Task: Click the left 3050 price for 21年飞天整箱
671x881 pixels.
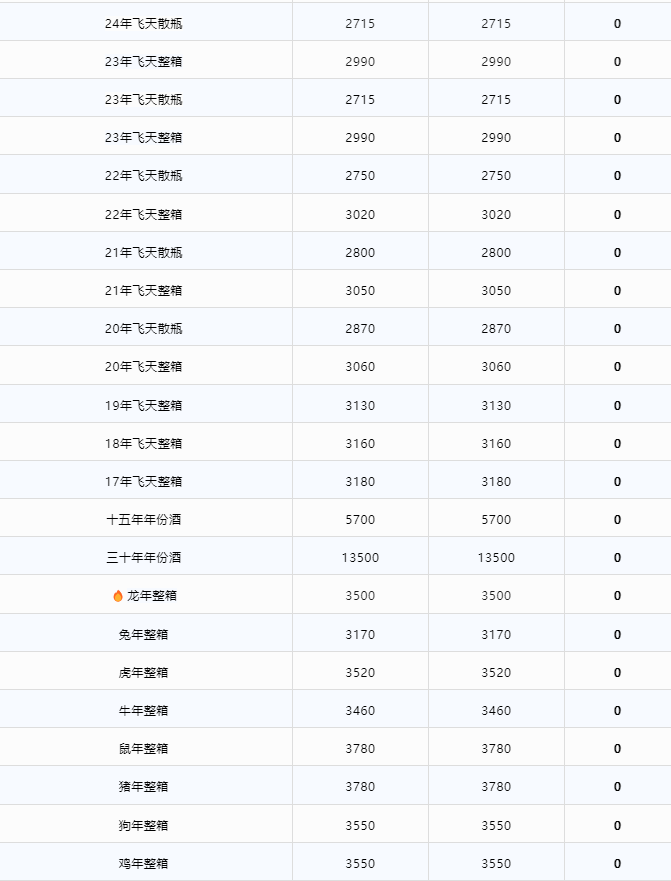Action: point(360,290)
